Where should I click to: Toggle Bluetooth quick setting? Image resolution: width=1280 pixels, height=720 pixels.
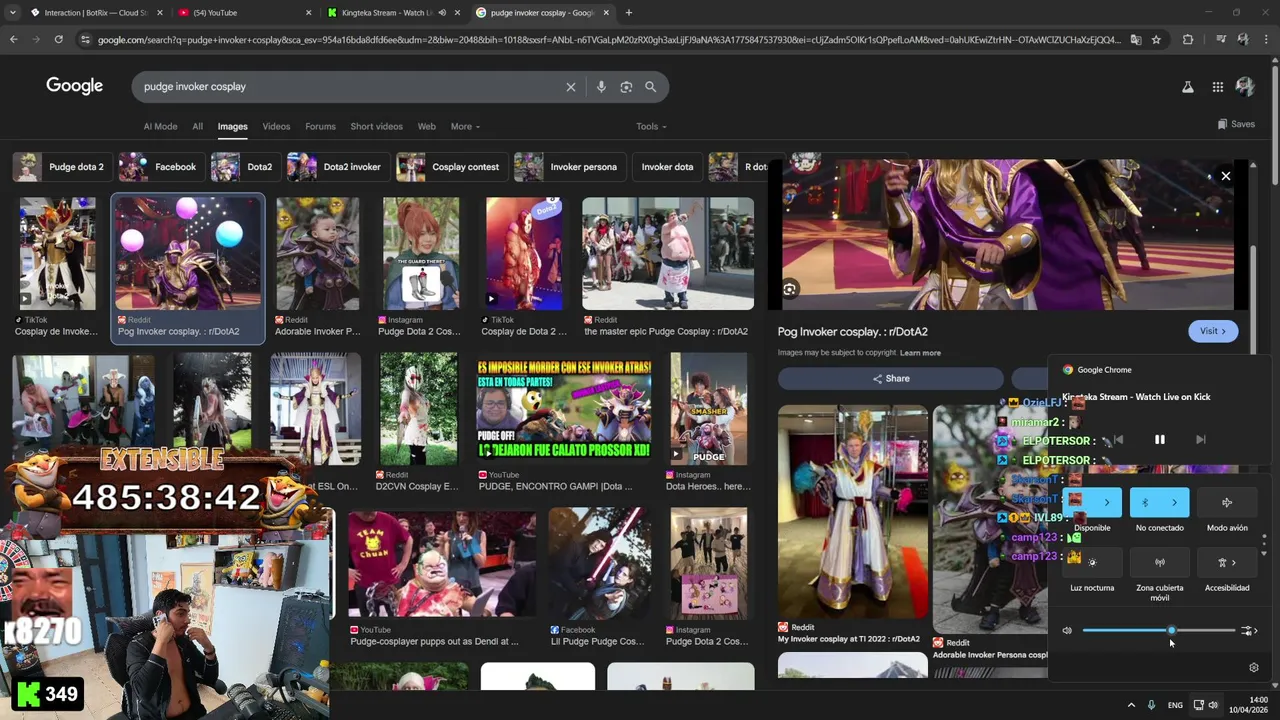pos(1146,503)
